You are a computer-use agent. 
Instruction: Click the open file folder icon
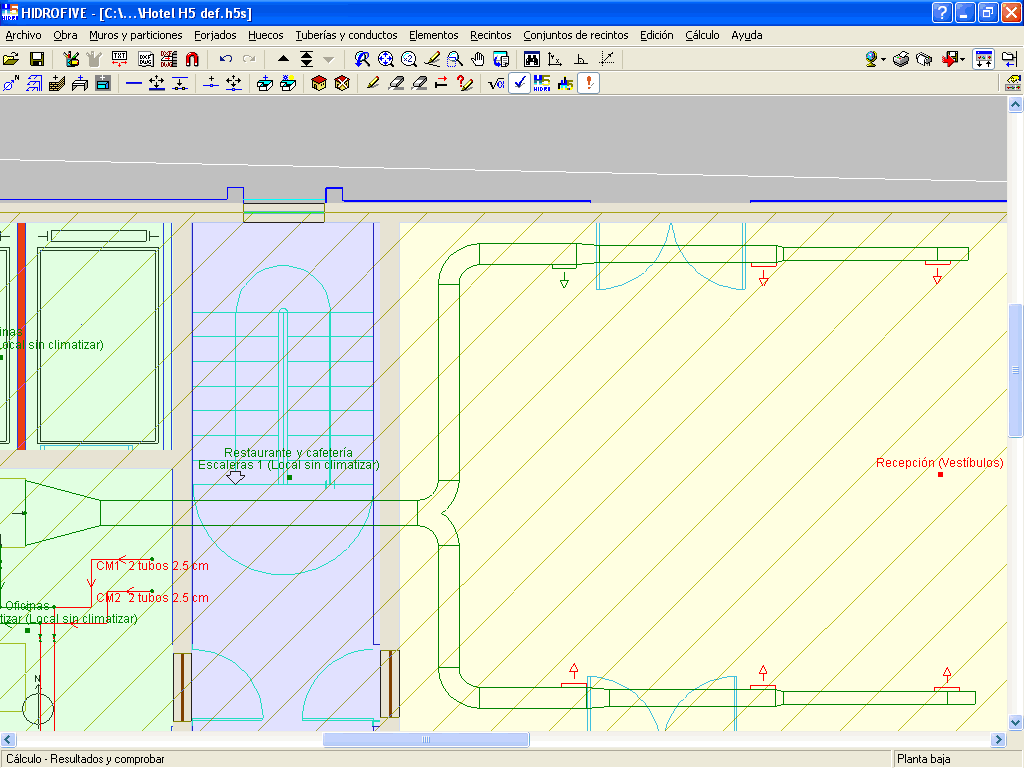(x=12, y=59)
